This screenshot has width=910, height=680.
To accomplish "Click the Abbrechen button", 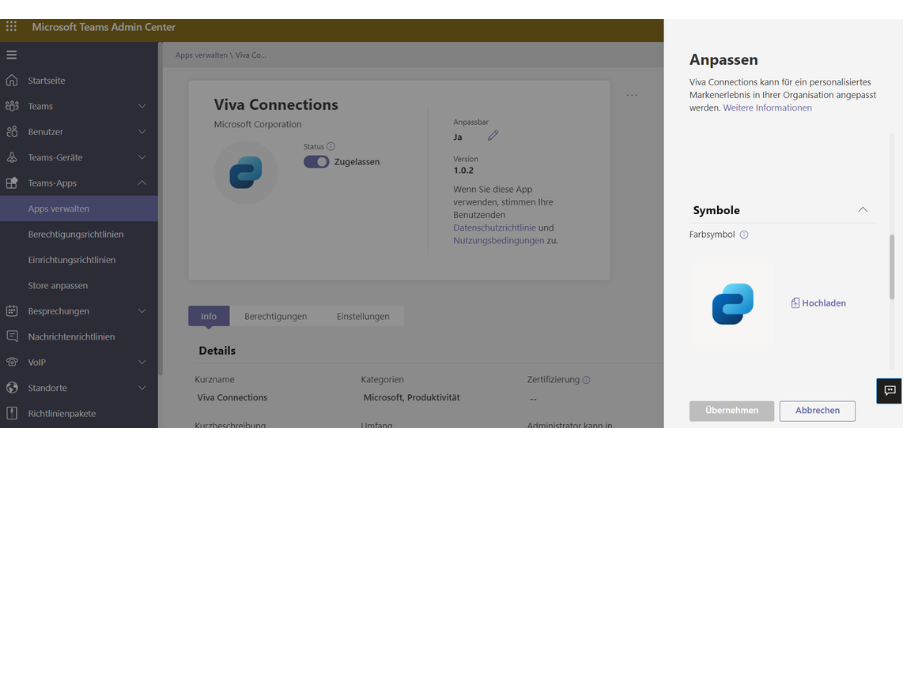I will (818, 411).
